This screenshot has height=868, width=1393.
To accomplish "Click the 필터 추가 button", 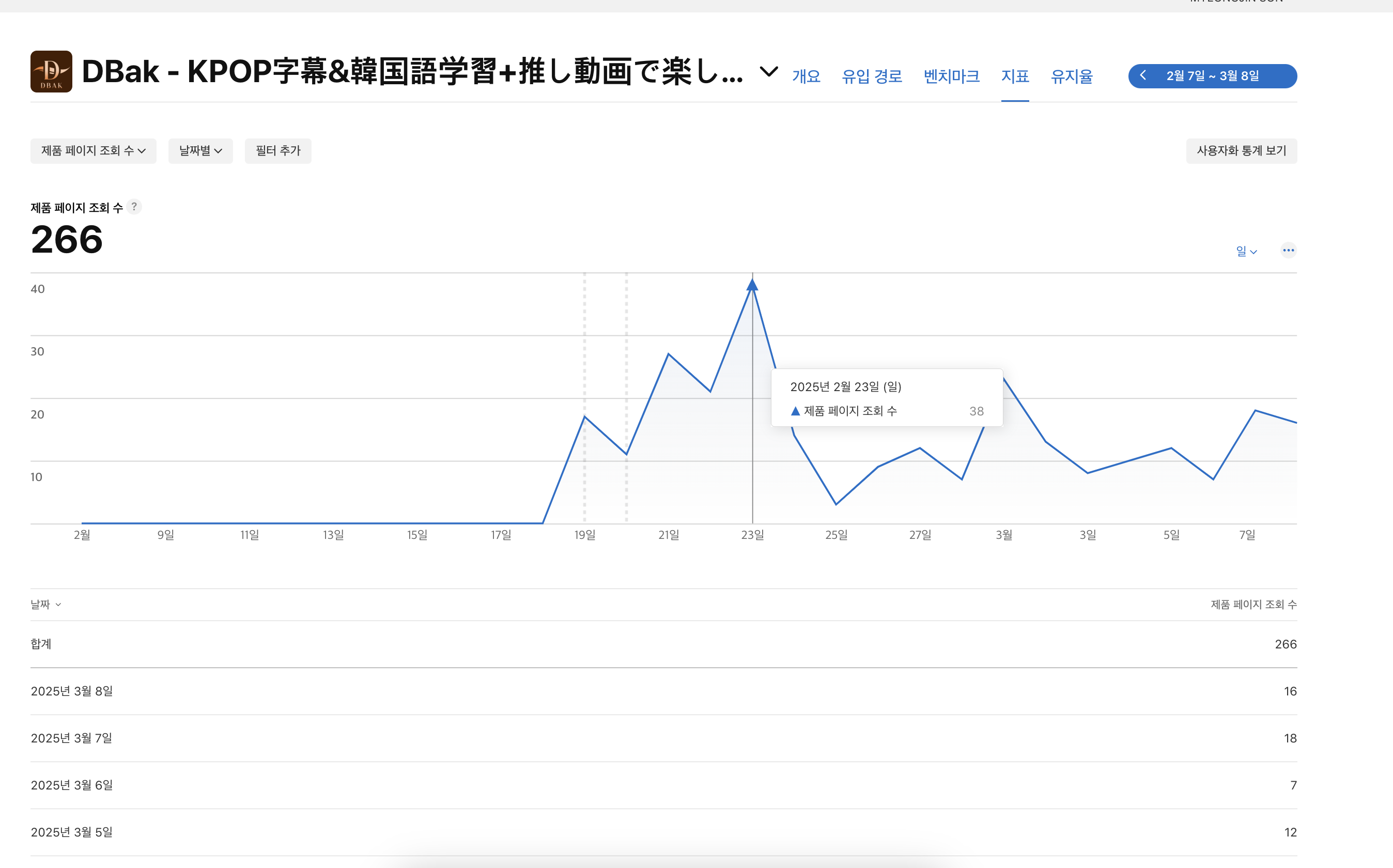I will (x=278, y=151).
